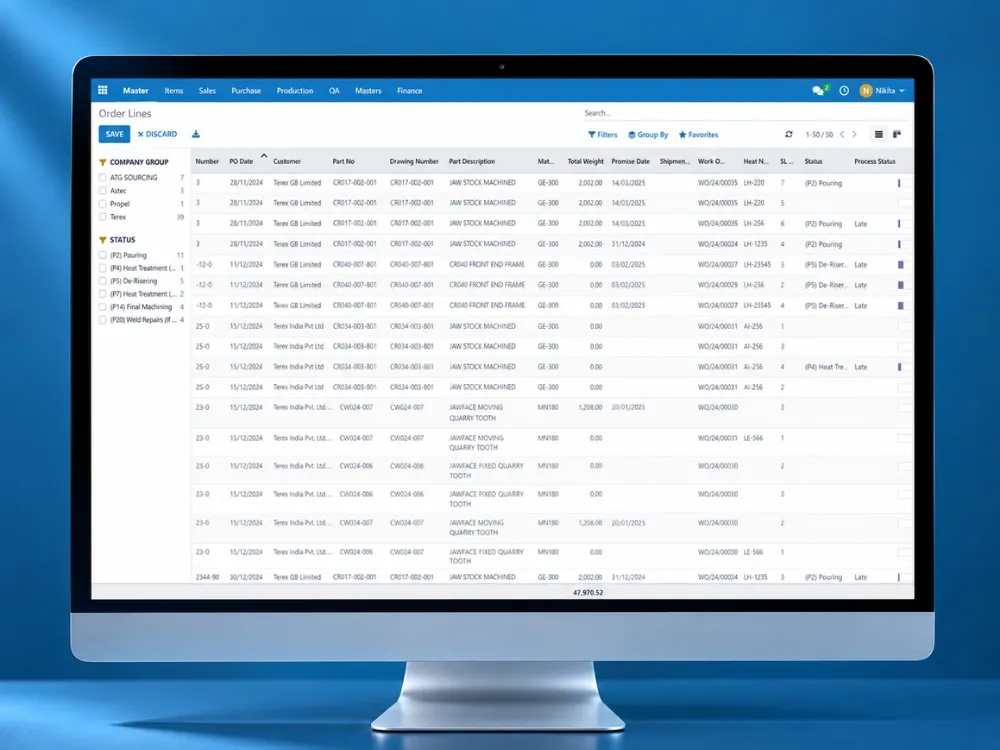Go to next page arrow
The height and width of the screenshot is (750, 1000).
tap(855, 134)
